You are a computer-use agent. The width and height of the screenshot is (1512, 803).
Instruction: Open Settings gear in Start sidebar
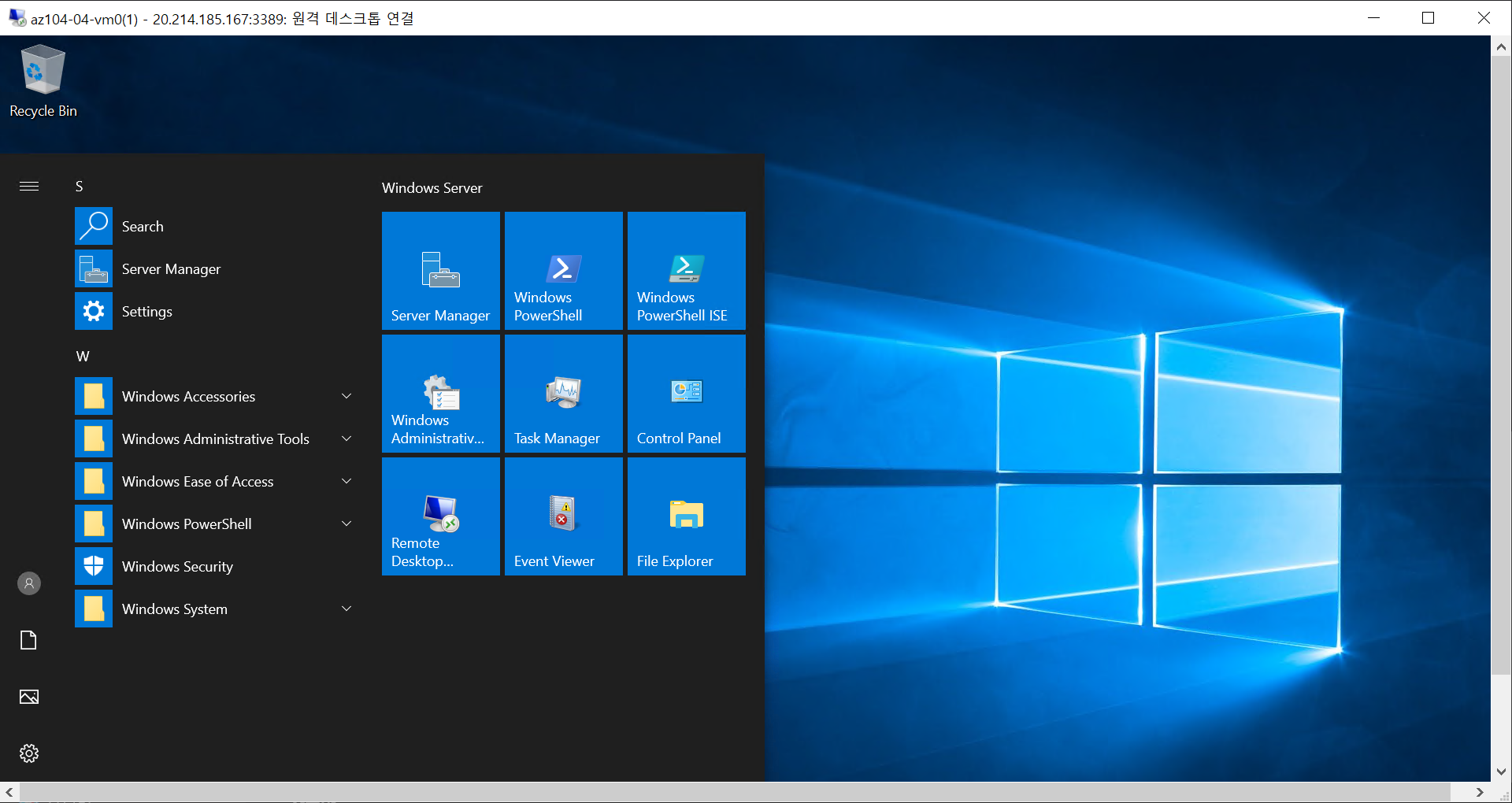tap(29, 753)
